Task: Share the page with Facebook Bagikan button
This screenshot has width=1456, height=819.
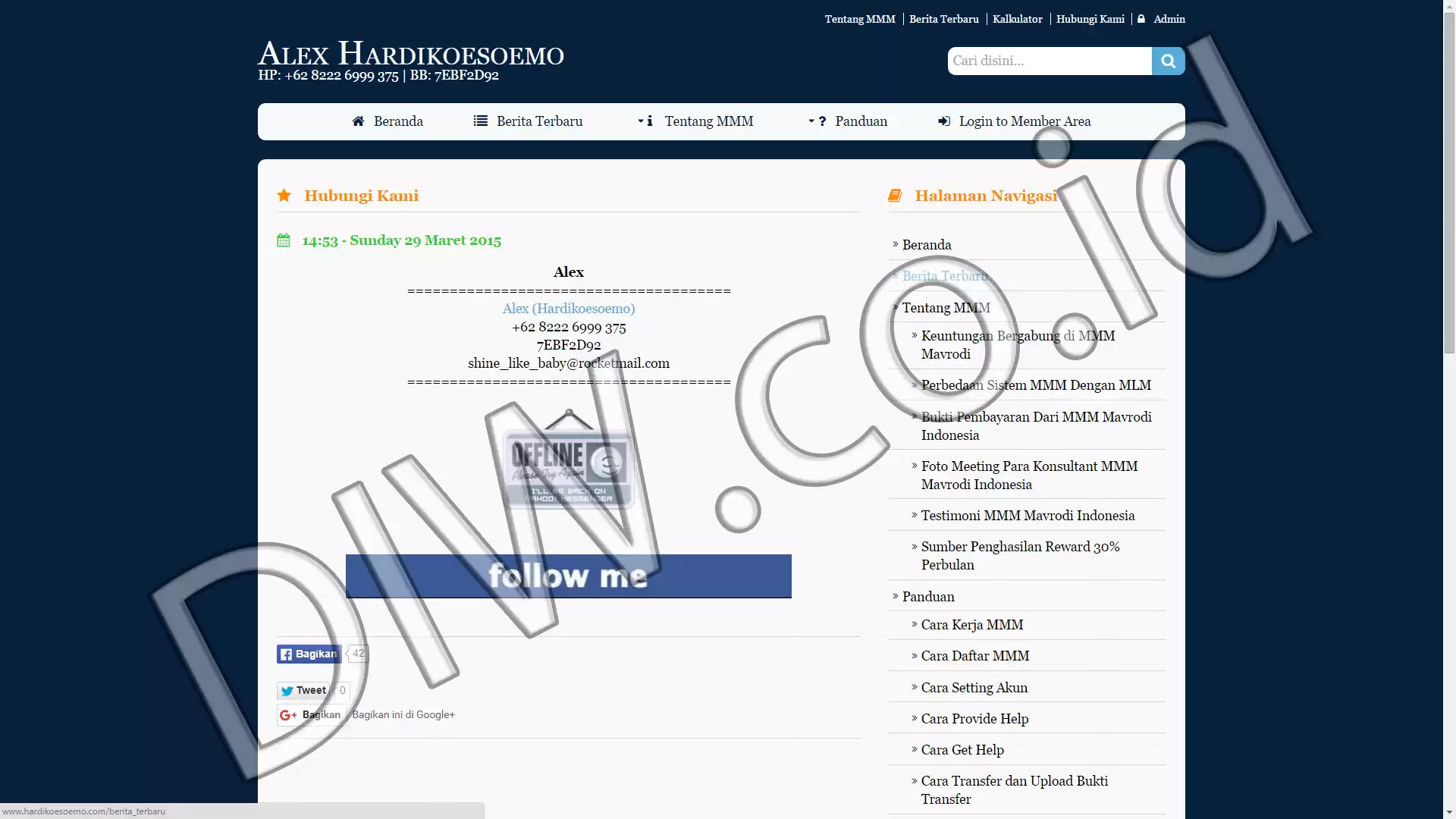Action: tap(309, 654)
